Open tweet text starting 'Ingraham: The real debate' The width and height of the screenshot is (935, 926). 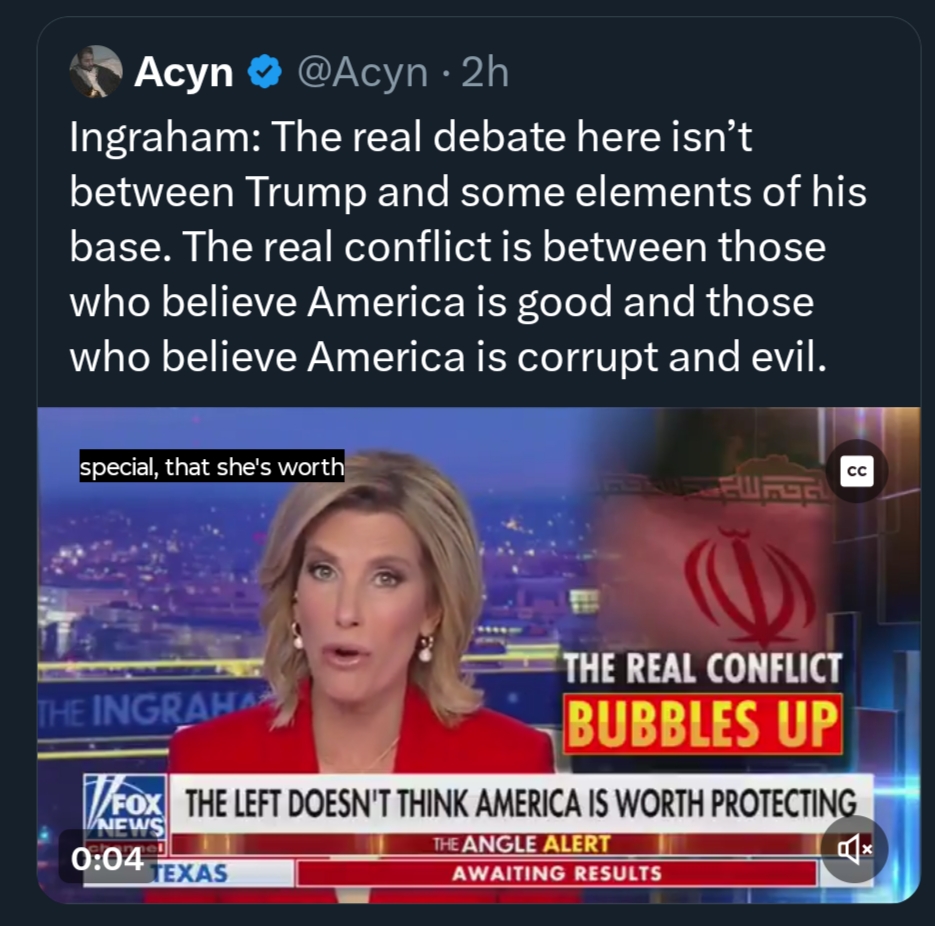pos(468,246)
